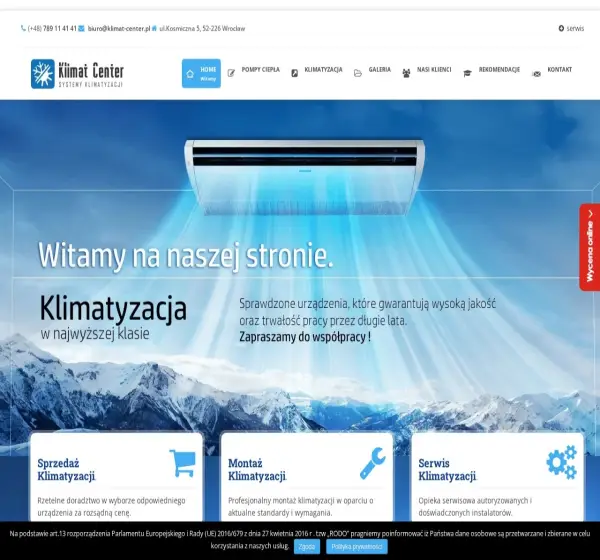The width and height of the screenshot is (600, 560).
Task: Expand the Wycena online side tab
Action: click(590, 247)
